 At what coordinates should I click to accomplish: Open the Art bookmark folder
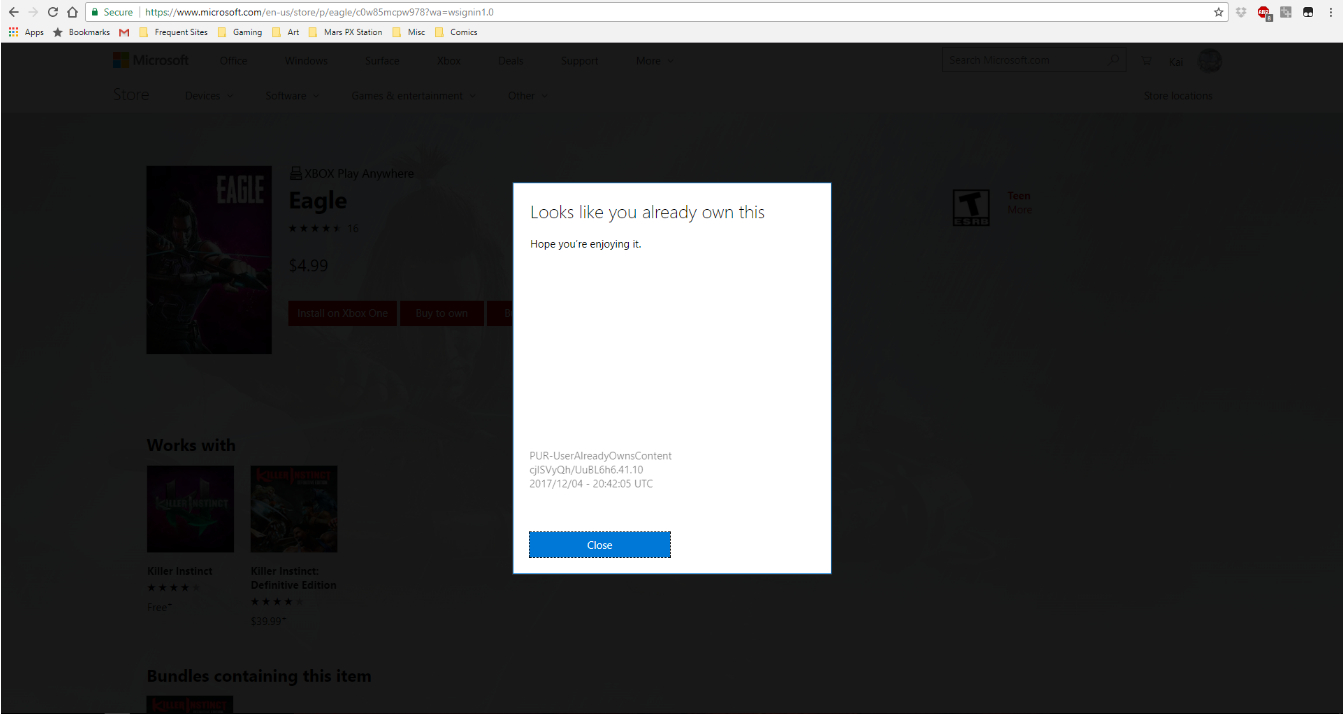pos(285,32)
